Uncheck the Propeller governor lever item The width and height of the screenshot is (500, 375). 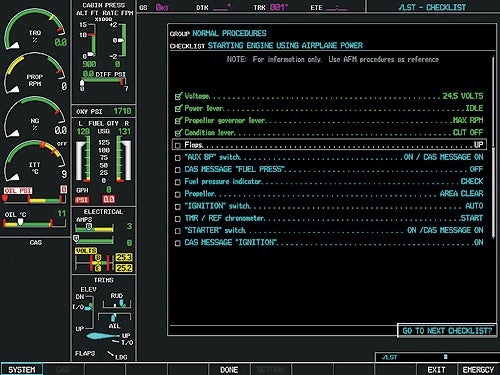pyautogui.click(x=178, y=121)
